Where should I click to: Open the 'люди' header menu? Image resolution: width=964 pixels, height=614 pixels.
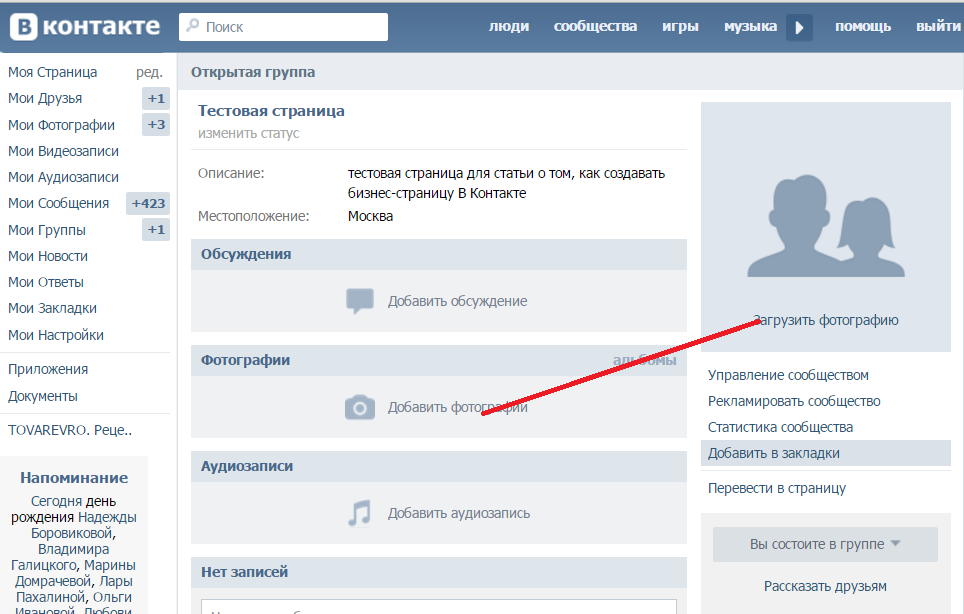point(509,26)
